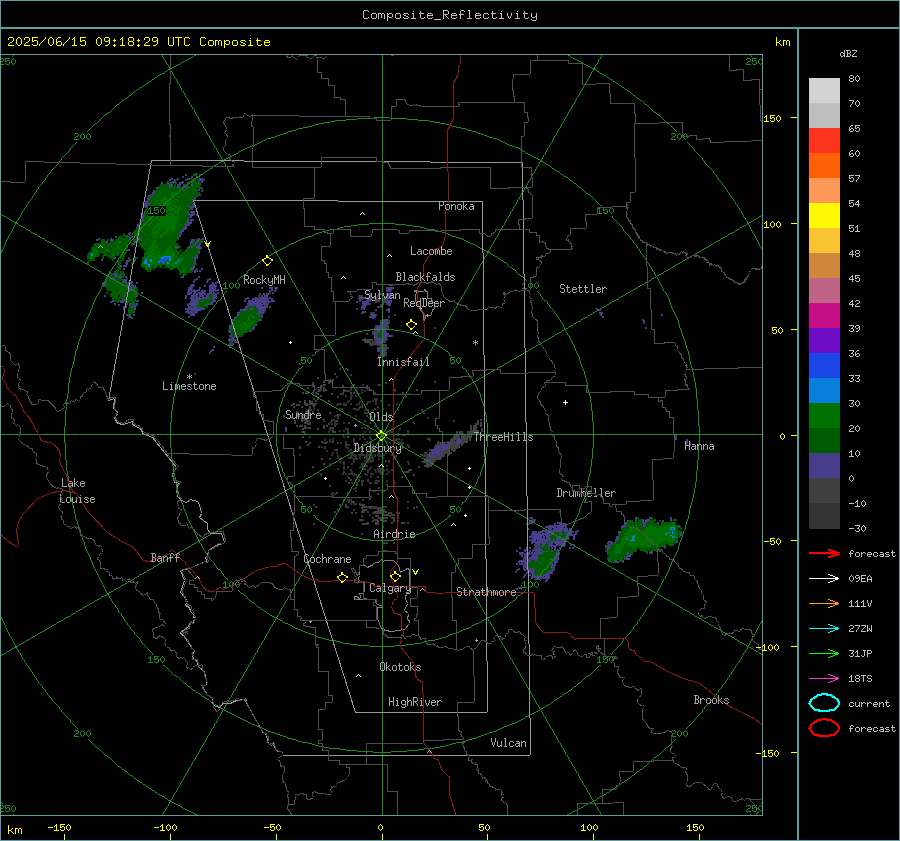This screenshot has width=900, height=841.
Task: Click the RockyMH label on the map
Action: 264,280
